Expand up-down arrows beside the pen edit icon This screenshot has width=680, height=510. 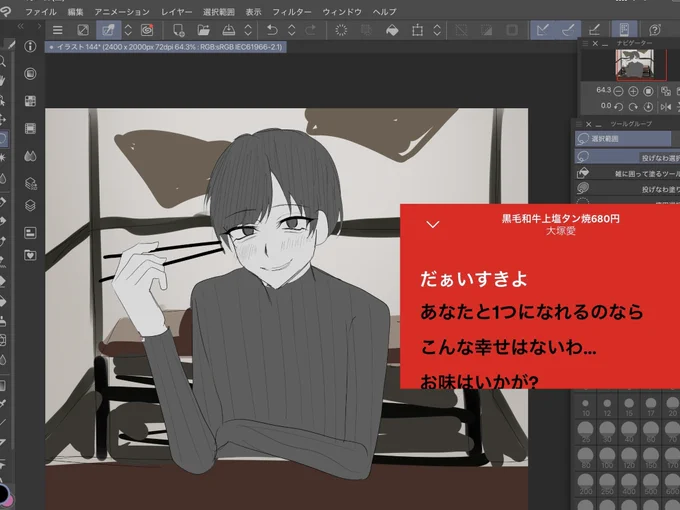(x=128, y=30)
